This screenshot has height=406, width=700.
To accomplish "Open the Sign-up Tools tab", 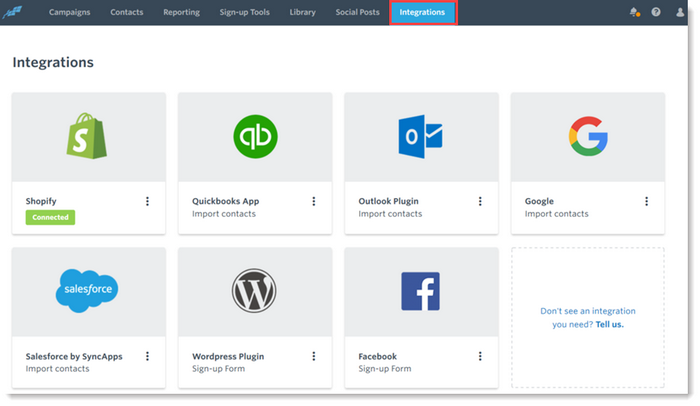I will 245,12.
